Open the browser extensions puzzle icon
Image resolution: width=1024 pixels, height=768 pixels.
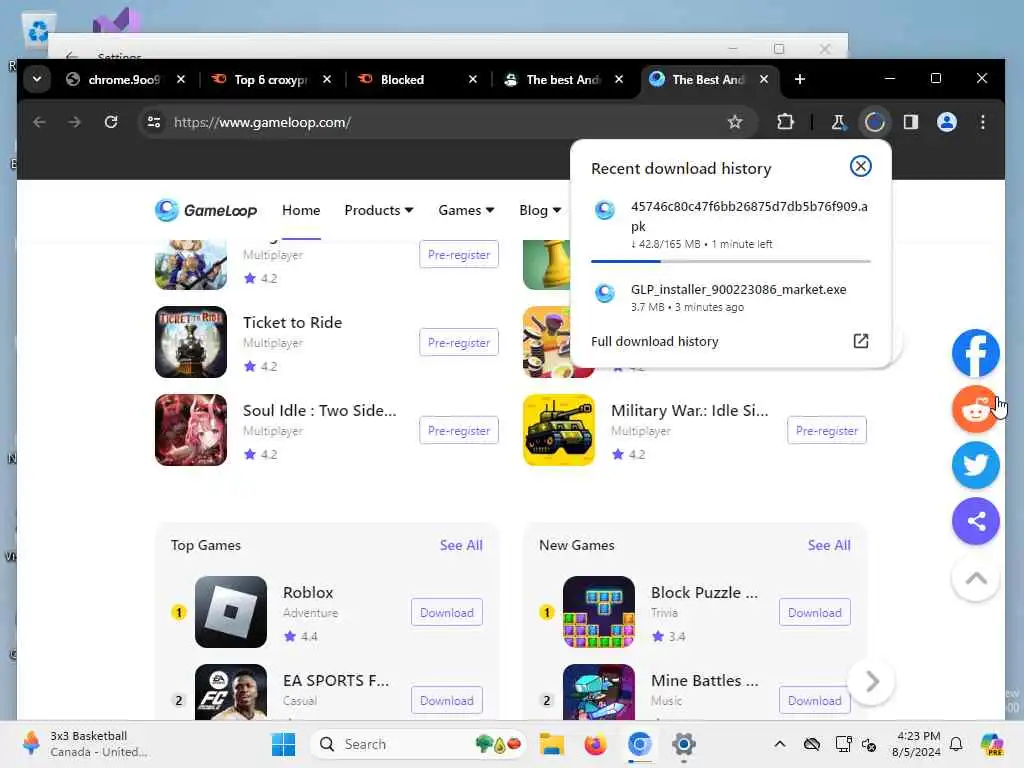coord(786,122)
